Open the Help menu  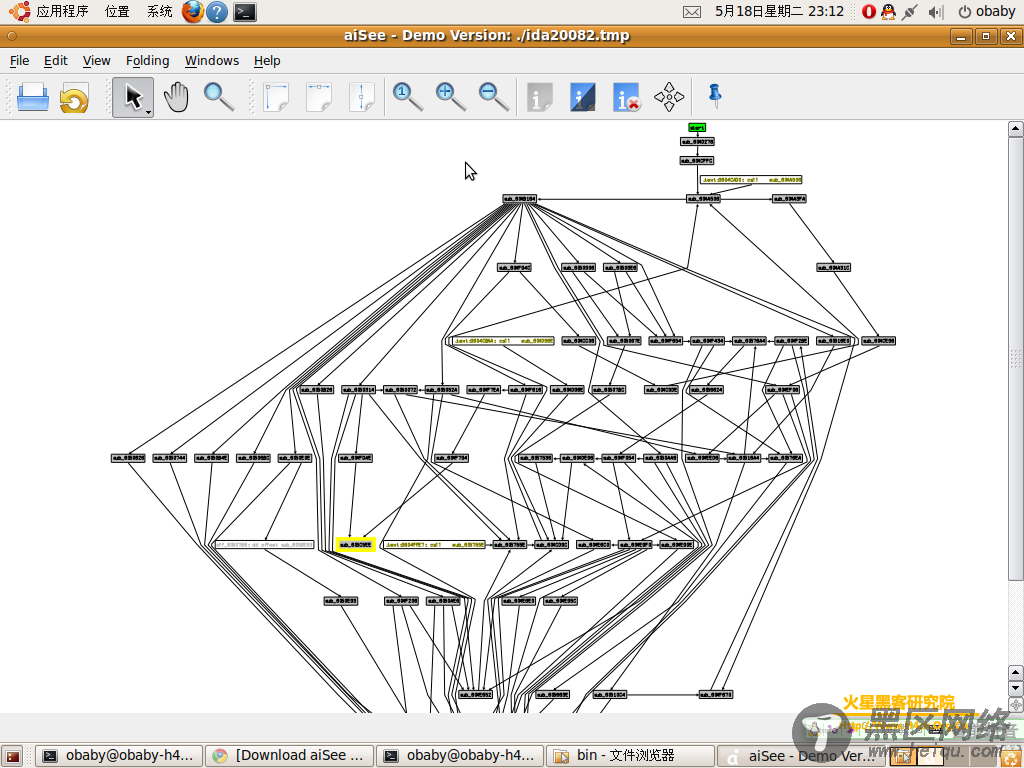point(267,61)
